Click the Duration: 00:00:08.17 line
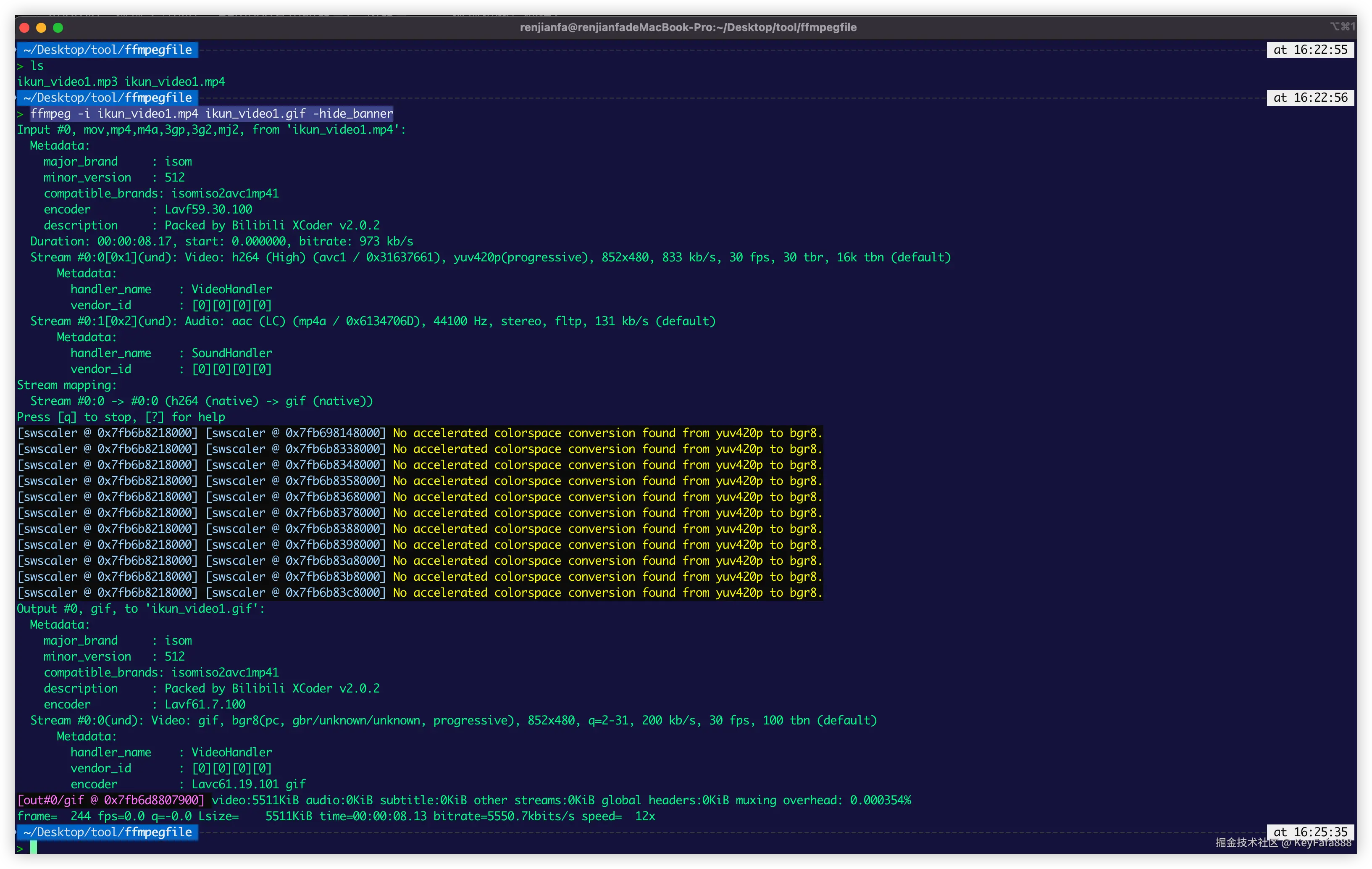 [x=222, y=242]
